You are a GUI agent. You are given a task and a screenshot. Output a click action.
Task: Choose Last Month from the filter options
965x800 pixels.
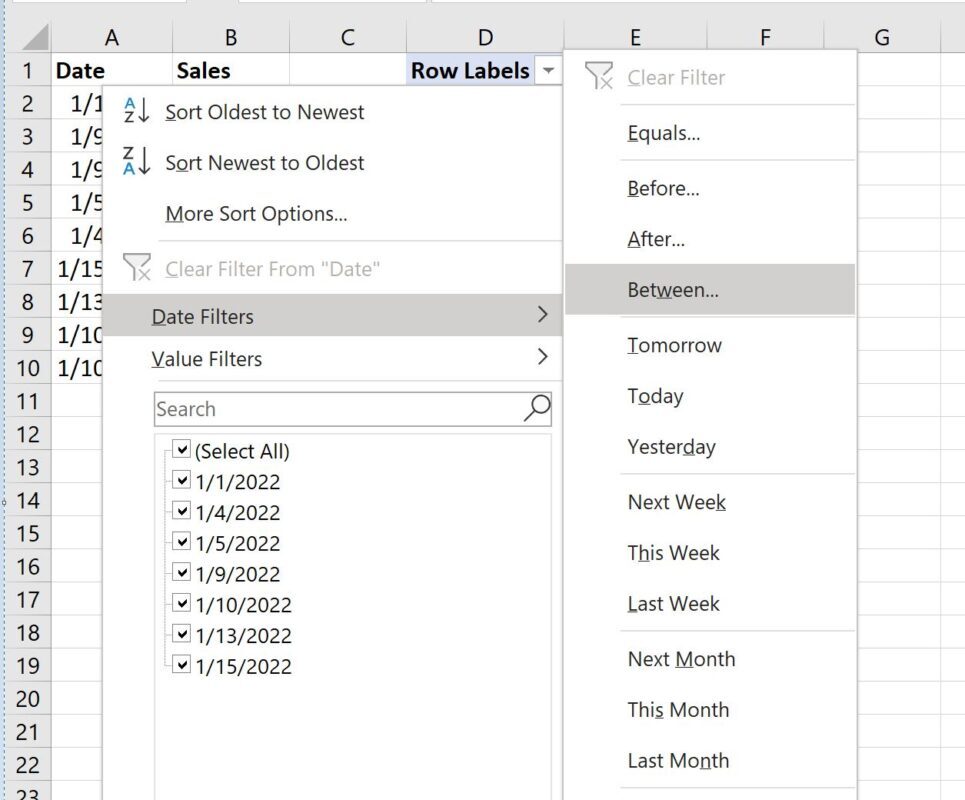click(x=678, y=761)
